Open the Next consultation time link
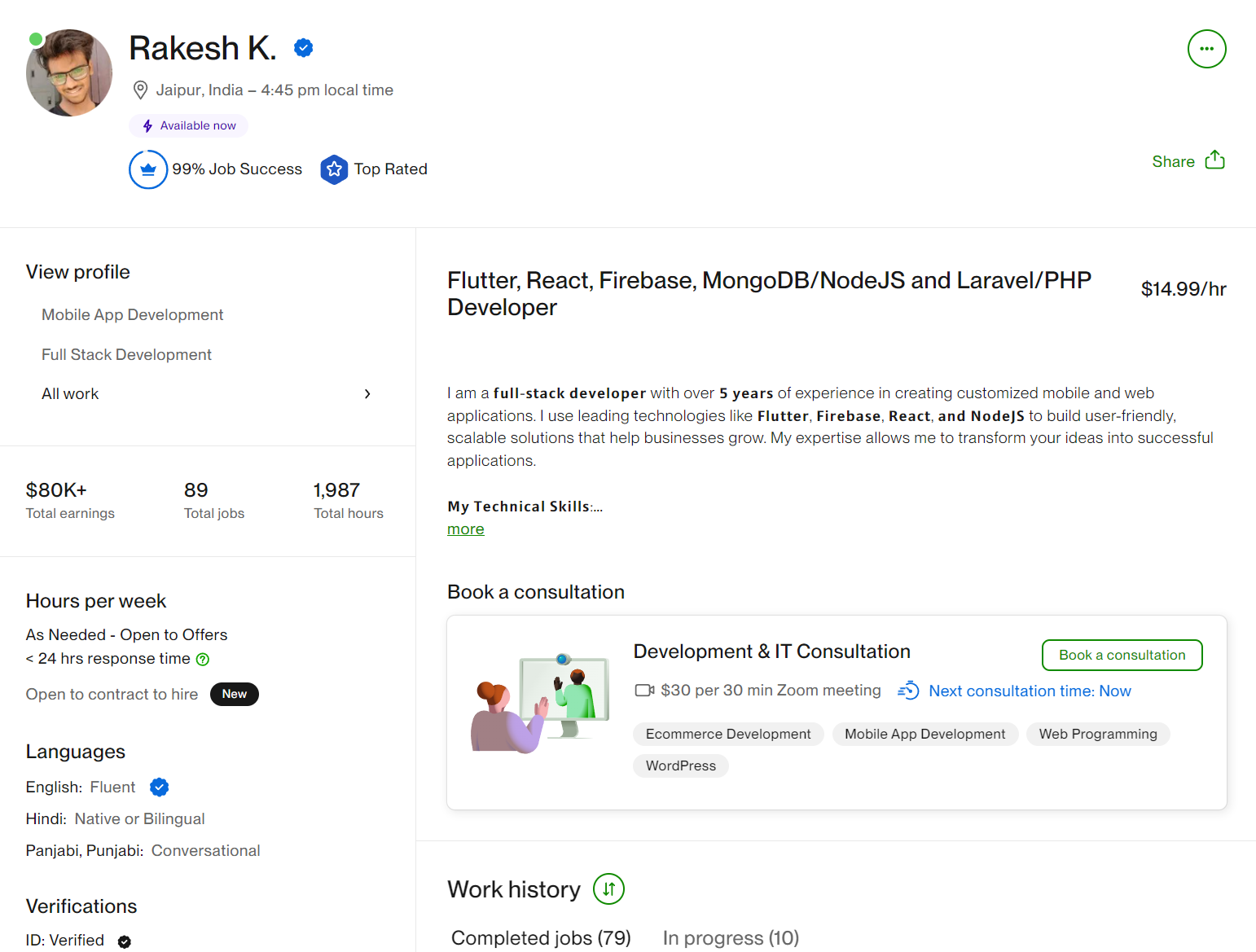 click(x=1030, y=691)
